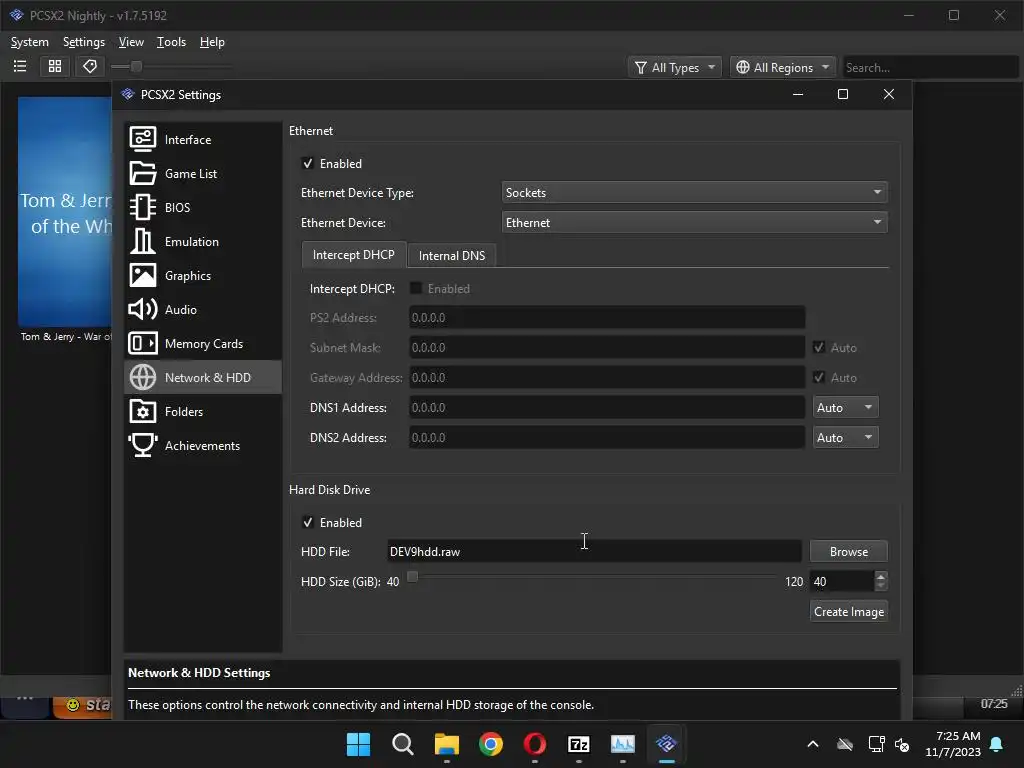Open the mute volume tray icon

point(902,744)
